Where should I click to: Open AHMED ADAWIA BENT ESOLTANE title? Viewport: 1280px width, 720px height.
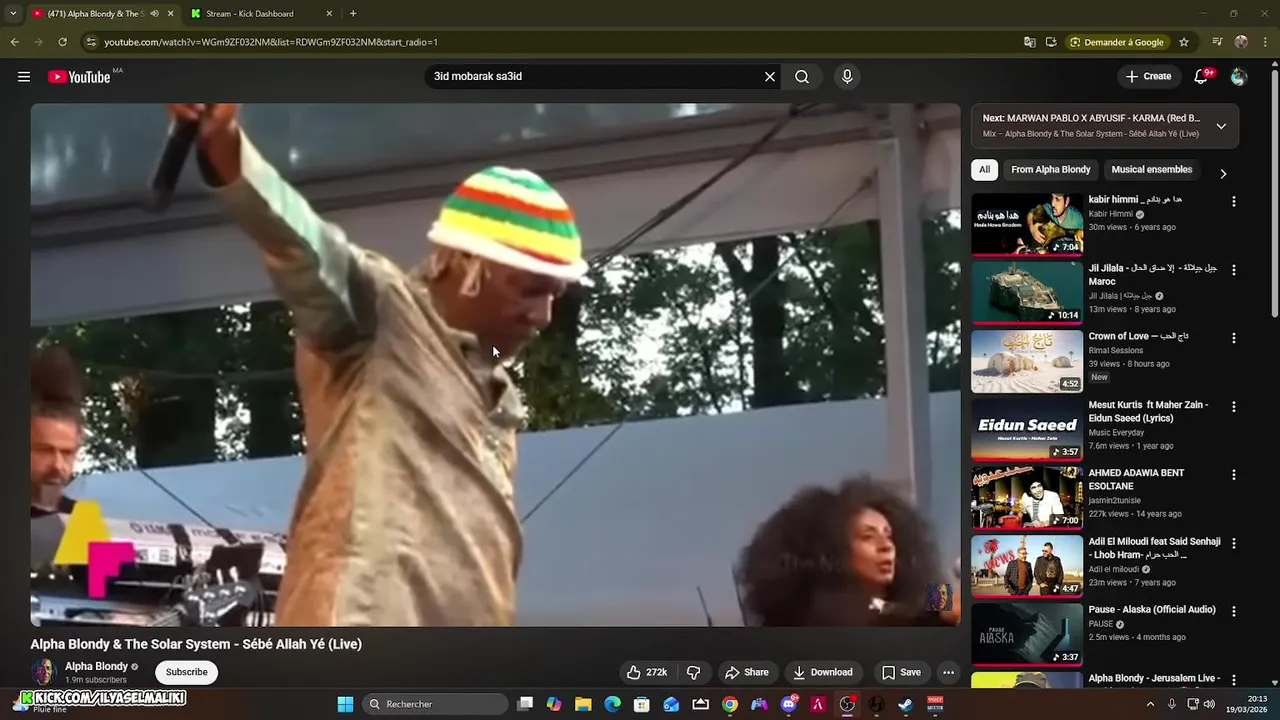tap(1137, 480)
